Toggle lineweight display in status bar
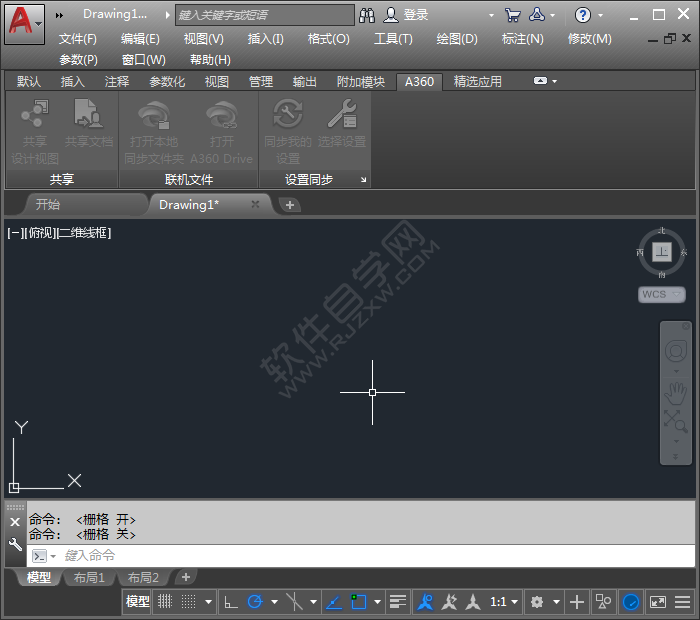Image resolution: width=700 pixels, height=620 pixels. pyautogui.click(x=398, y=602)
